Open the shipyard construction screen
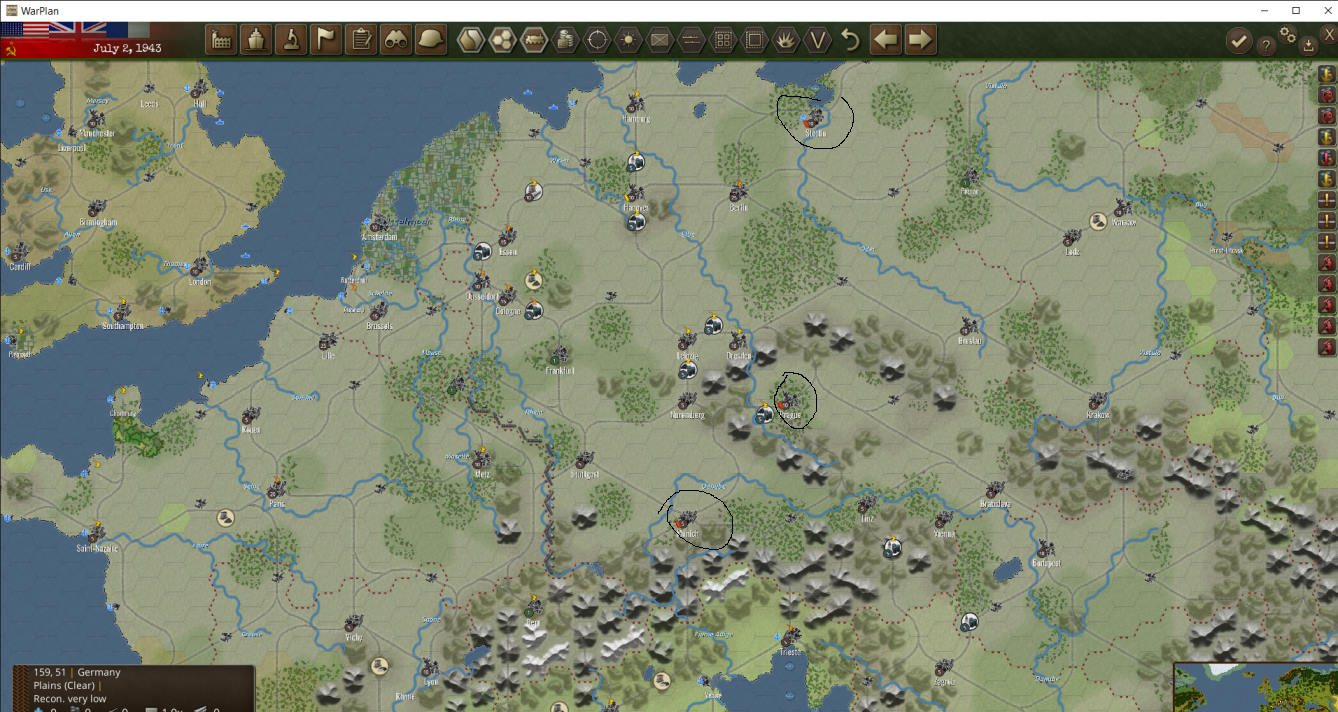 255,40
